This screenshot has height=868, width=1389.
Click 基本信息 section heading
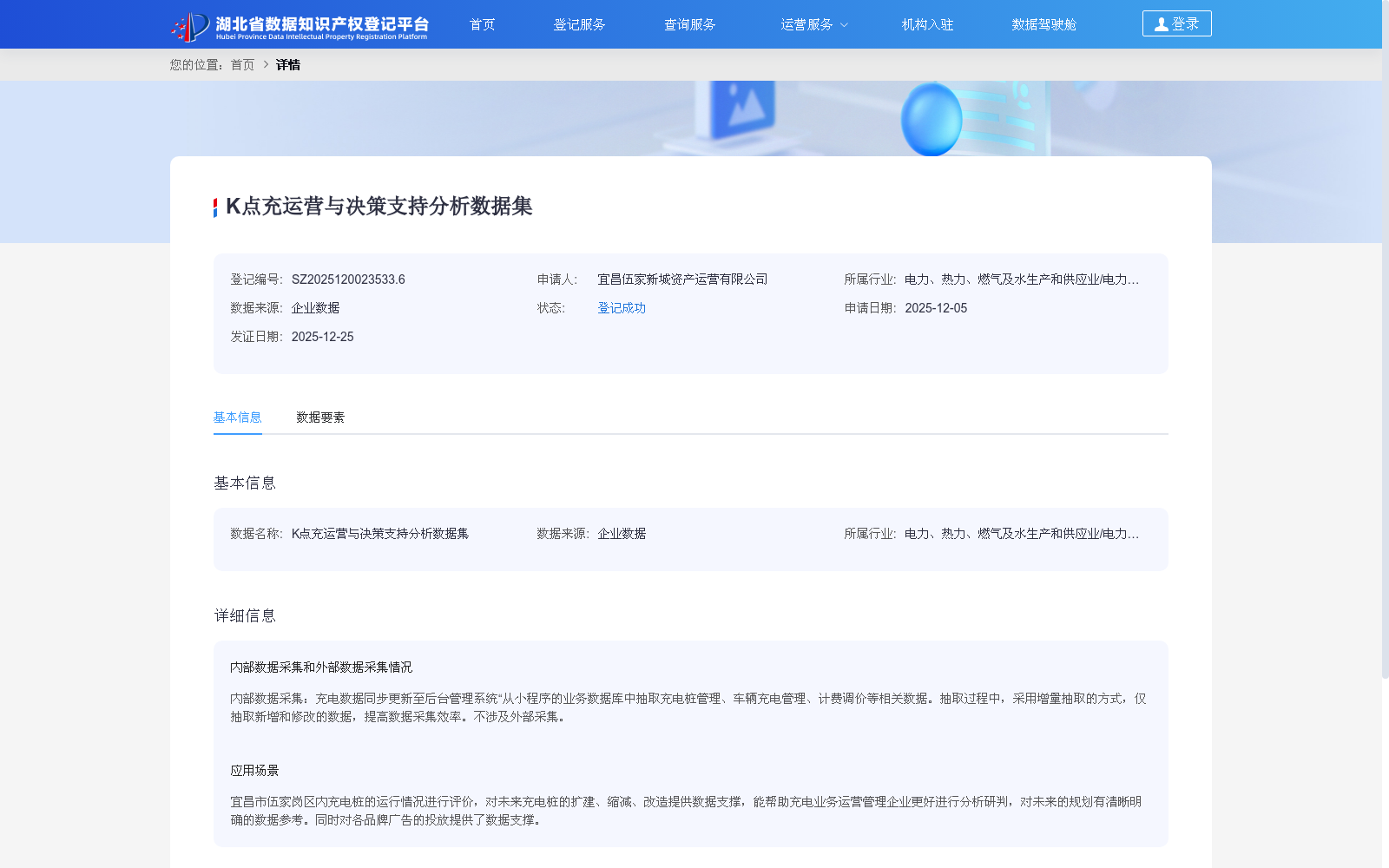(245, 483)
